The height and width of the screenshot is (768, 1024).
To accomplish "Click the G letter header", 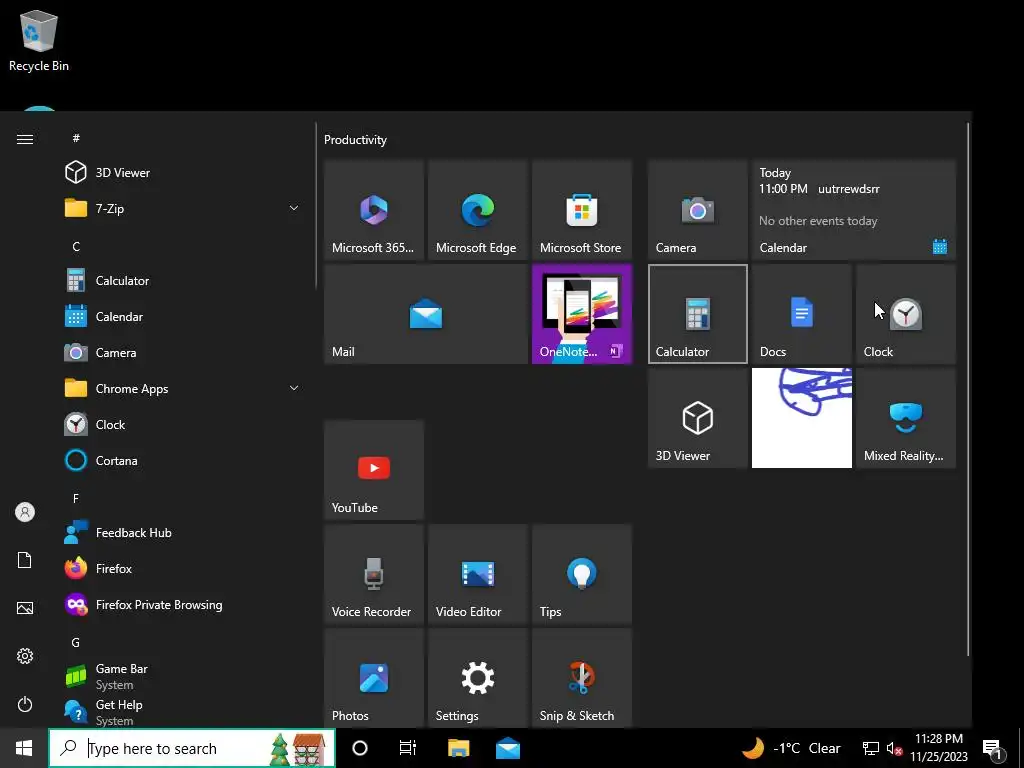I will click(x=76, y=643).
